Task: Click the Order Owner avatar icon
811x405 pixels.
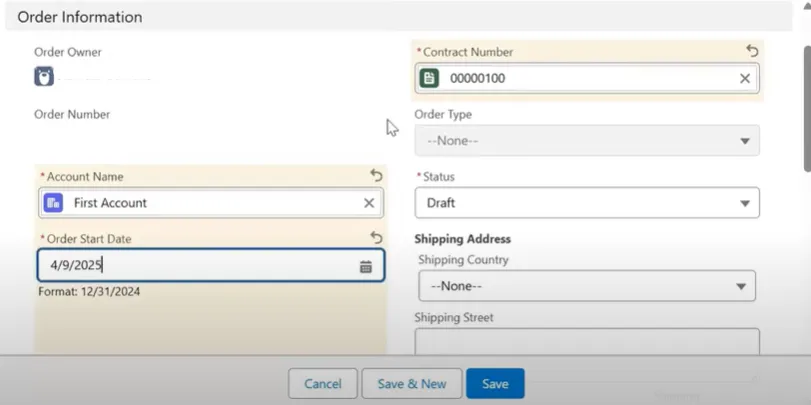Action: (44, 76)
